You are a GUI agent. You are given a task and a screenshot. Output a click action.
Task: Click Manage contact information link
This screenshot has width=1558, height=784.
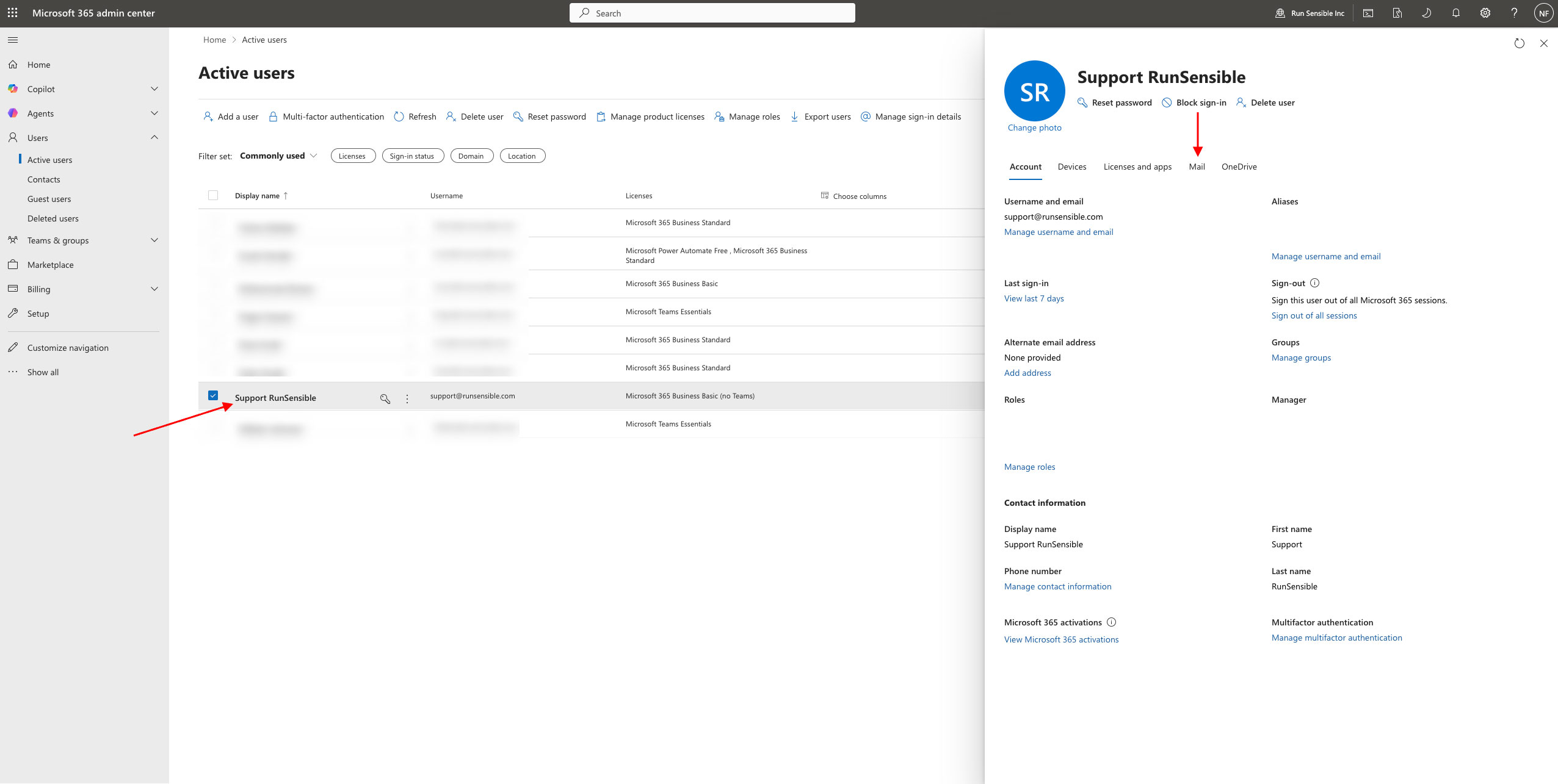[x=1057, y=586]
